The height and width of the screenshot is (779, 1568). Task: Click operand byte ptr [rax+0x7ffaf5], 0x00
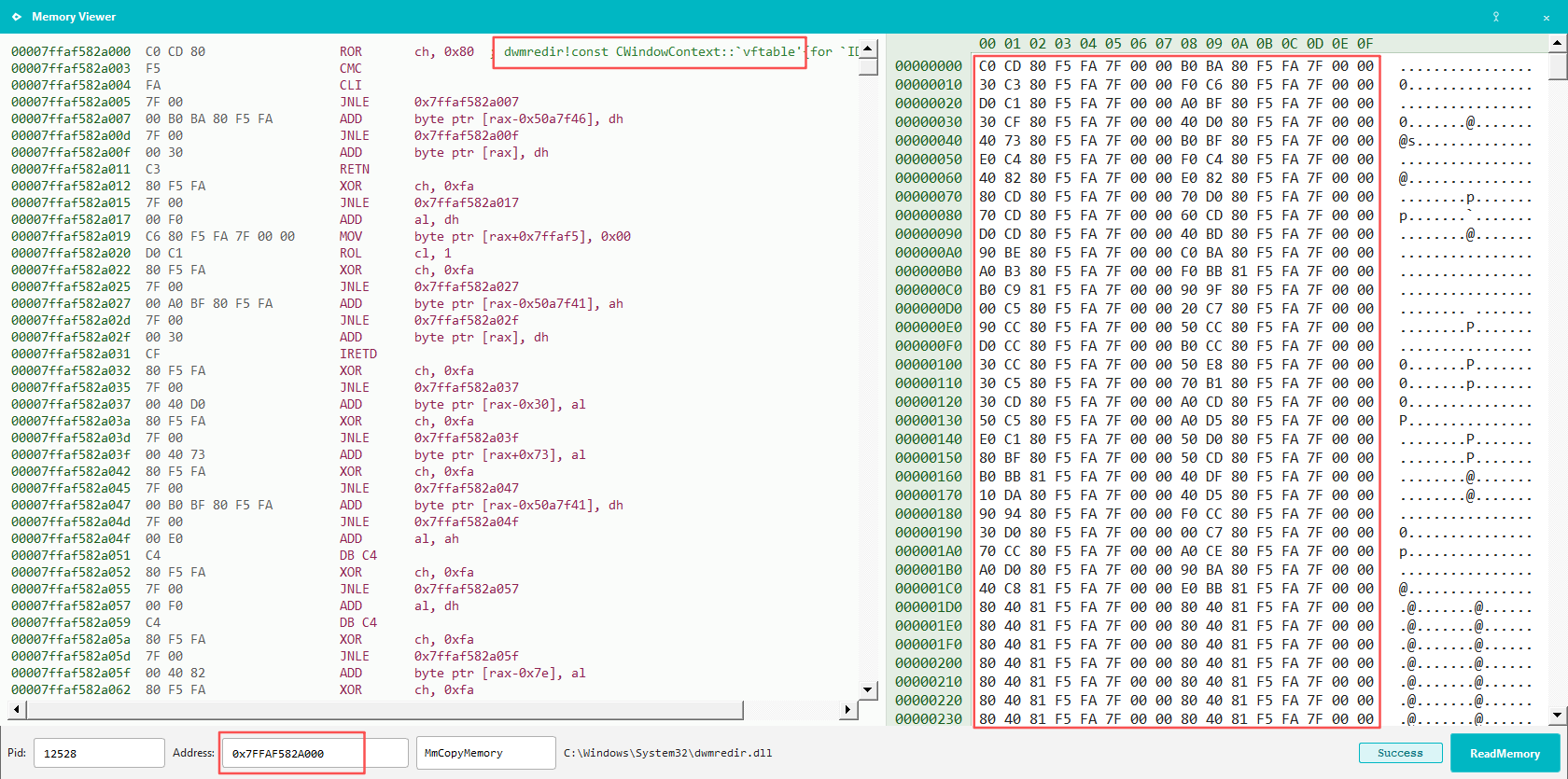pos(523,236)
